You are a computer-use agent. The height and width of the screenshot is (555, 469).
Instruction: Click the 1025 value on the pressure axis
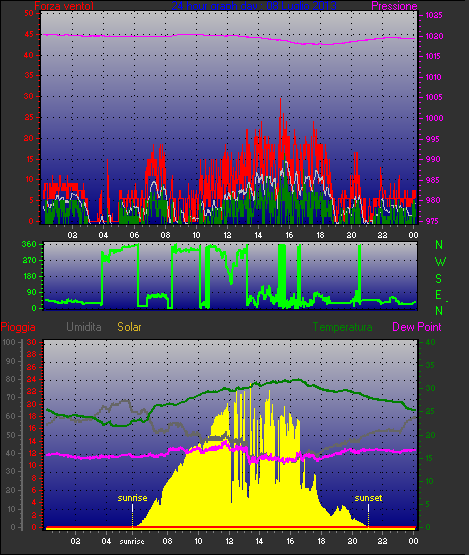[x=434, y=15]
